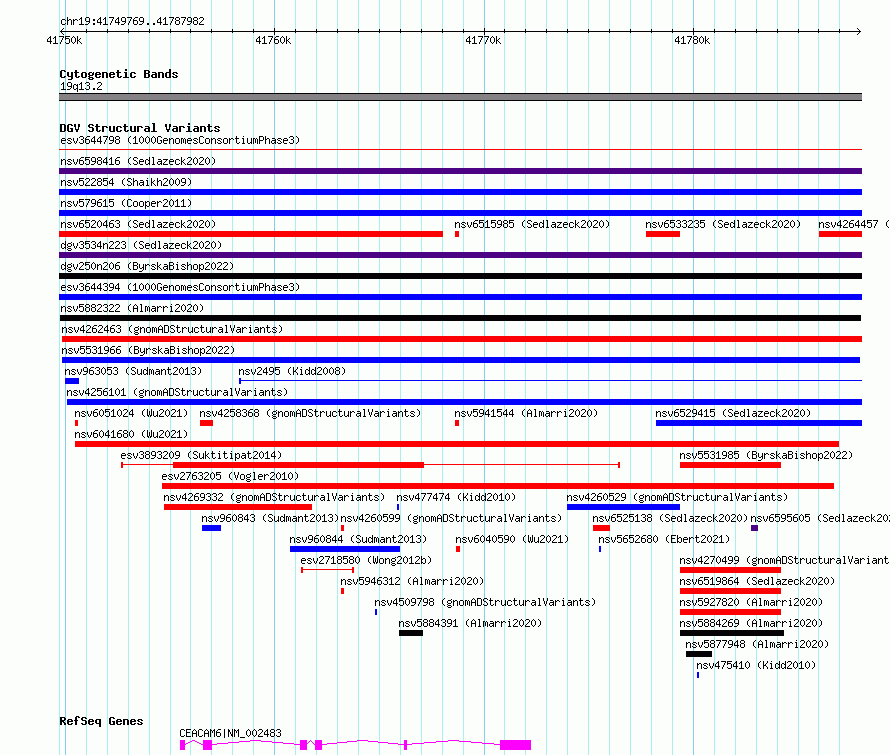
Task: Click nsv477474 Kidd2010 label
Action: [456, 497]
